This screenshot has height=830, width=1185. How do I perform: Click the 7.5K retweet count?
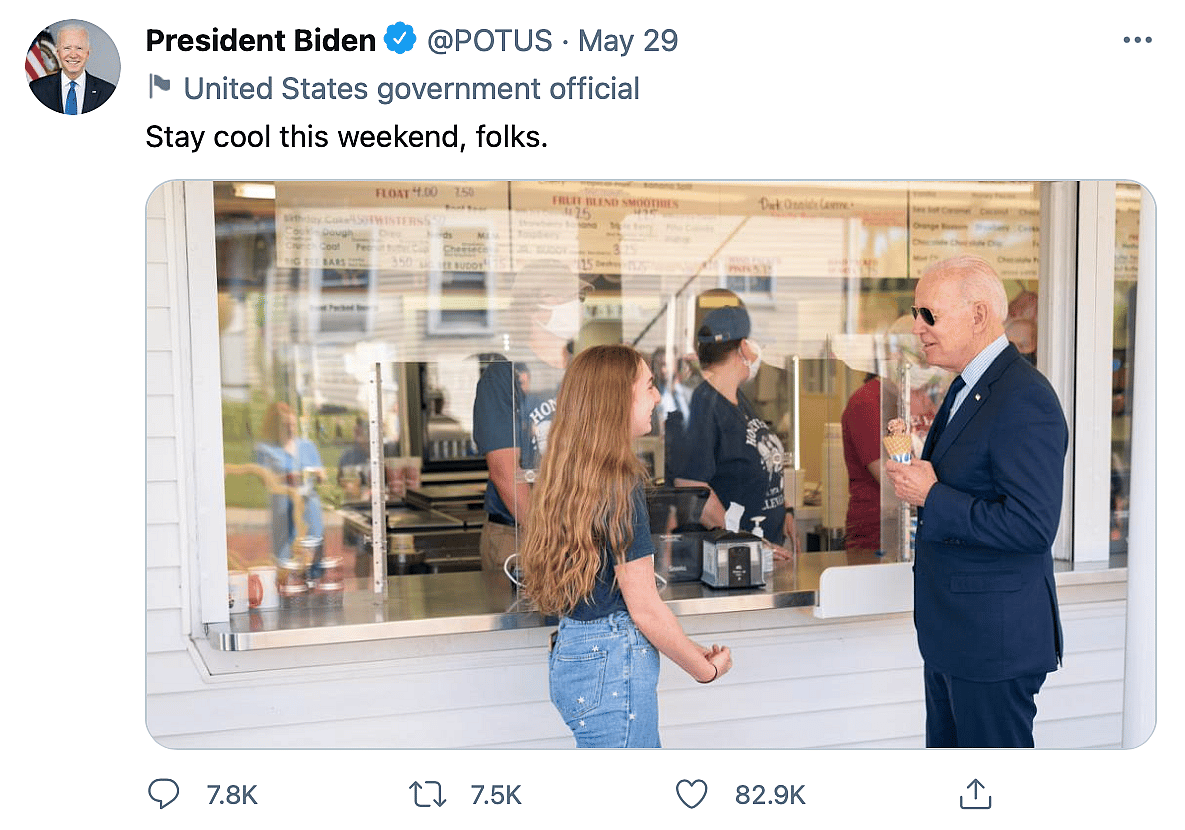pos(496,795)
